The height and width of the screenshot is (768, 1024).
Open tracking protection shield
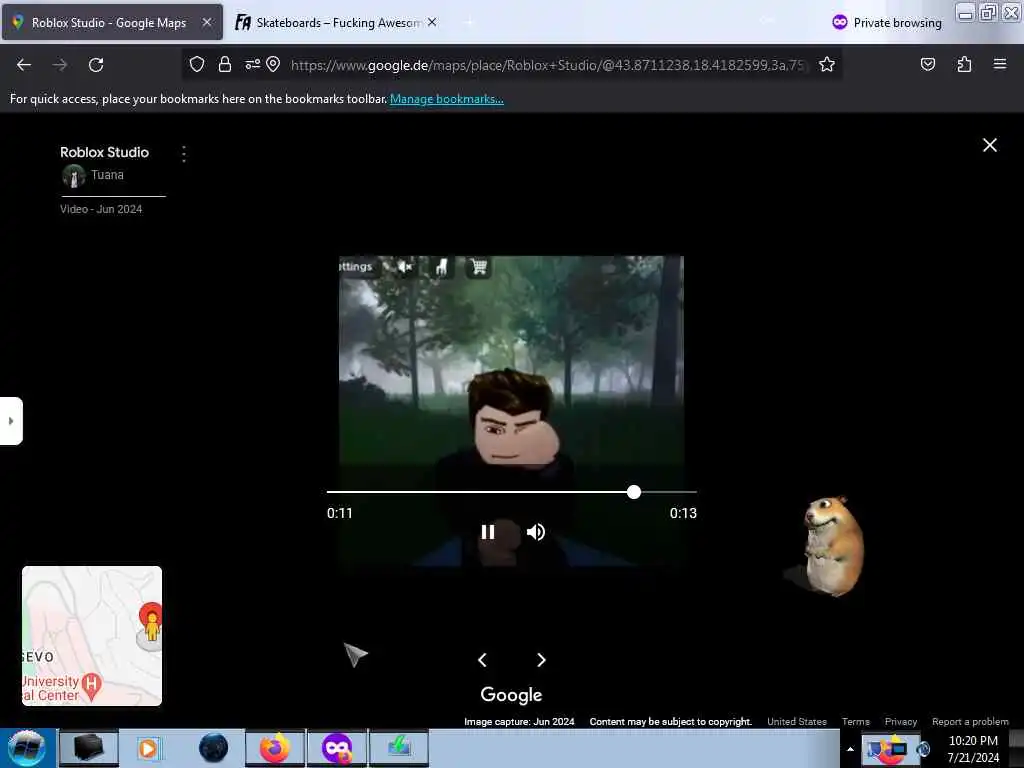[x=197, y=64]
